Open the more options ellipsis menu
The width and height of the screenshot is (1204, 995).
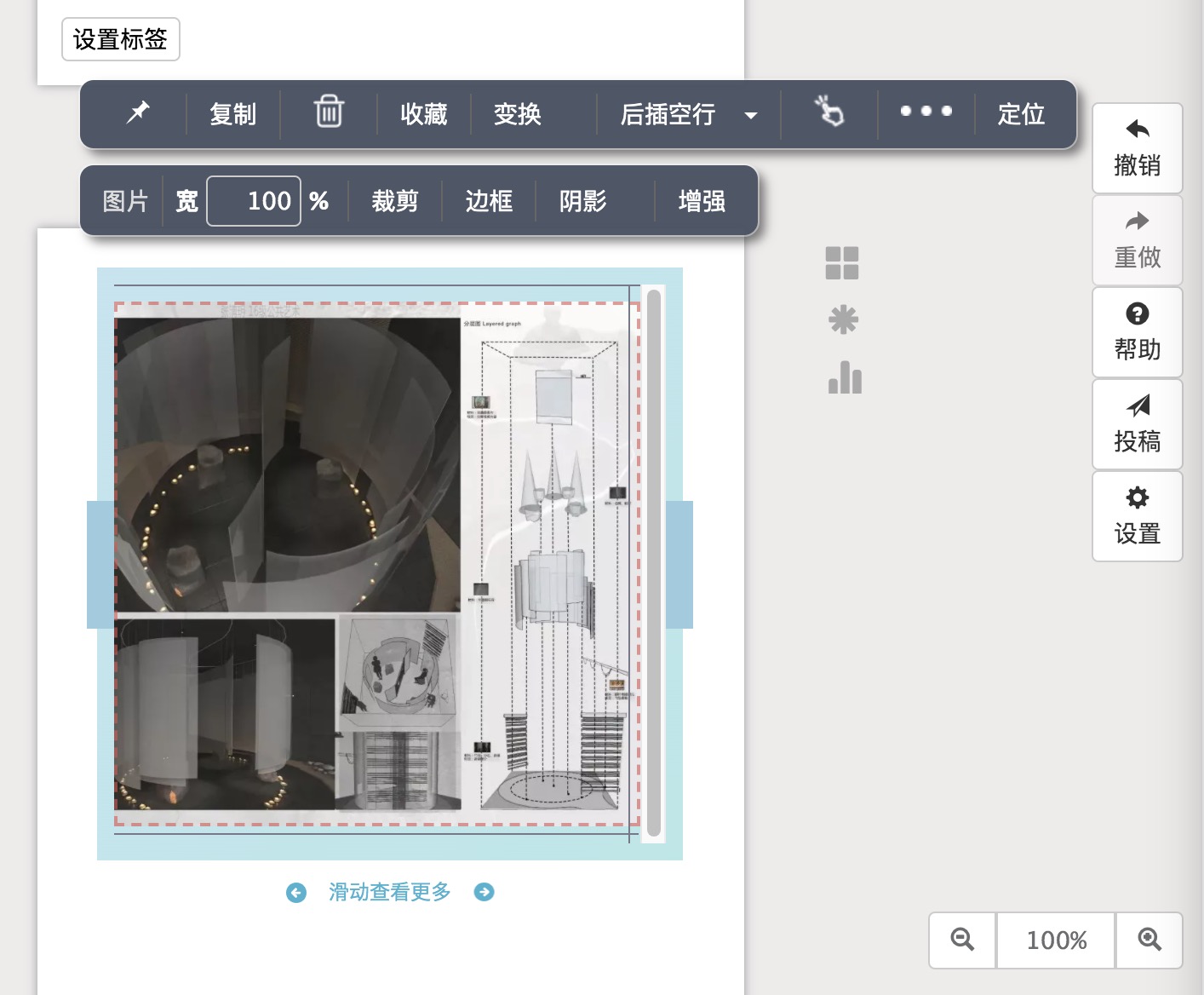point(926,112)
